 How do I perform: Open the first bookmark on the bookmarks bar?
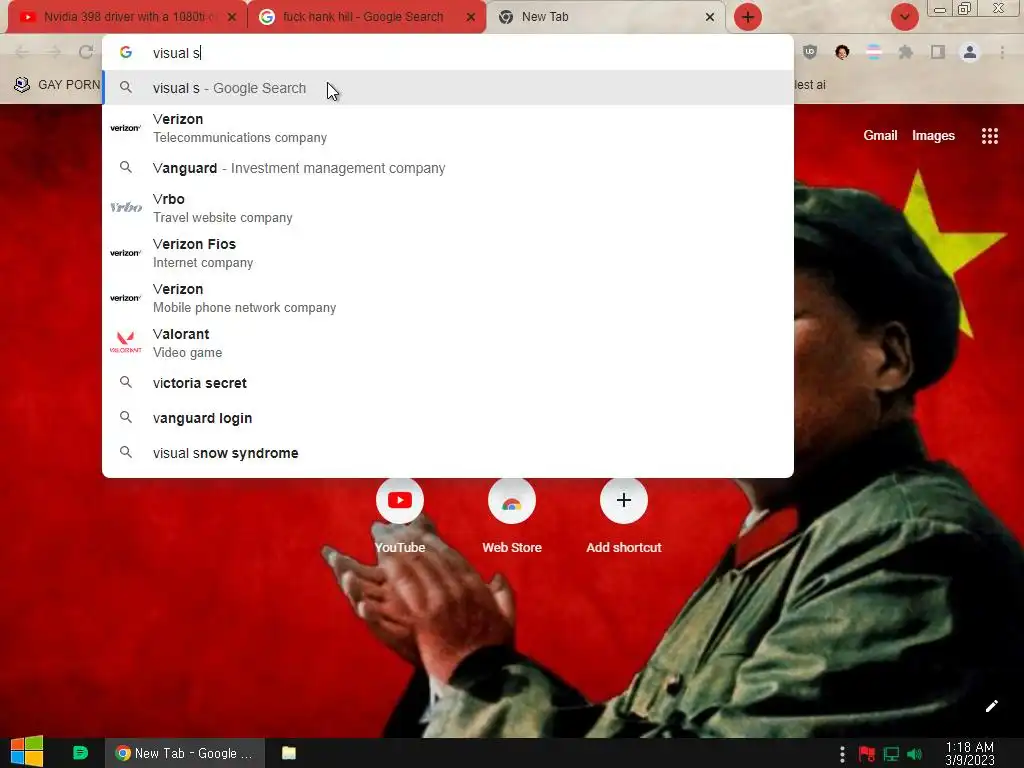57,85
